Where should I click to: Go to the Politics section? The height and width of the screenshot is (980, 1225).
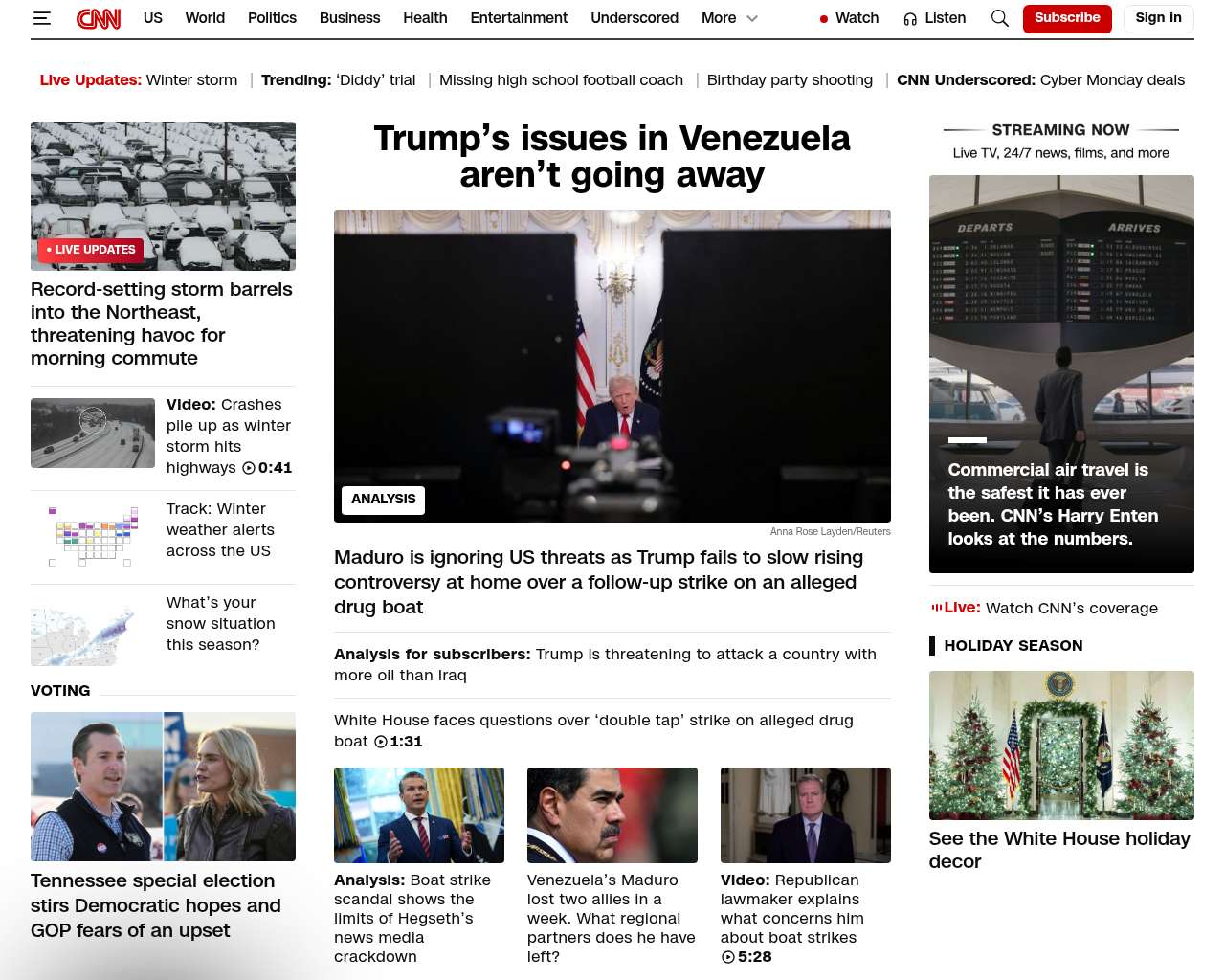272,18
